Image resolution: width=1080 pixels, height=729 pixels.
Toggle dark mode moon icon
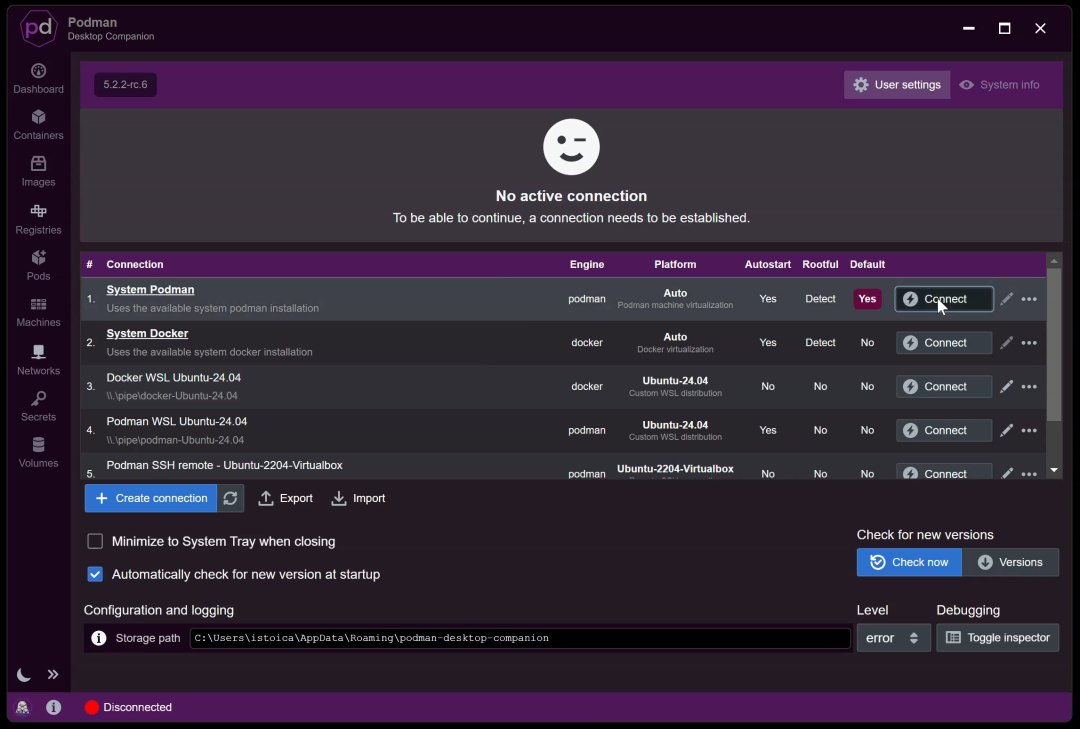pyautogui.click(x=23, y=675)
